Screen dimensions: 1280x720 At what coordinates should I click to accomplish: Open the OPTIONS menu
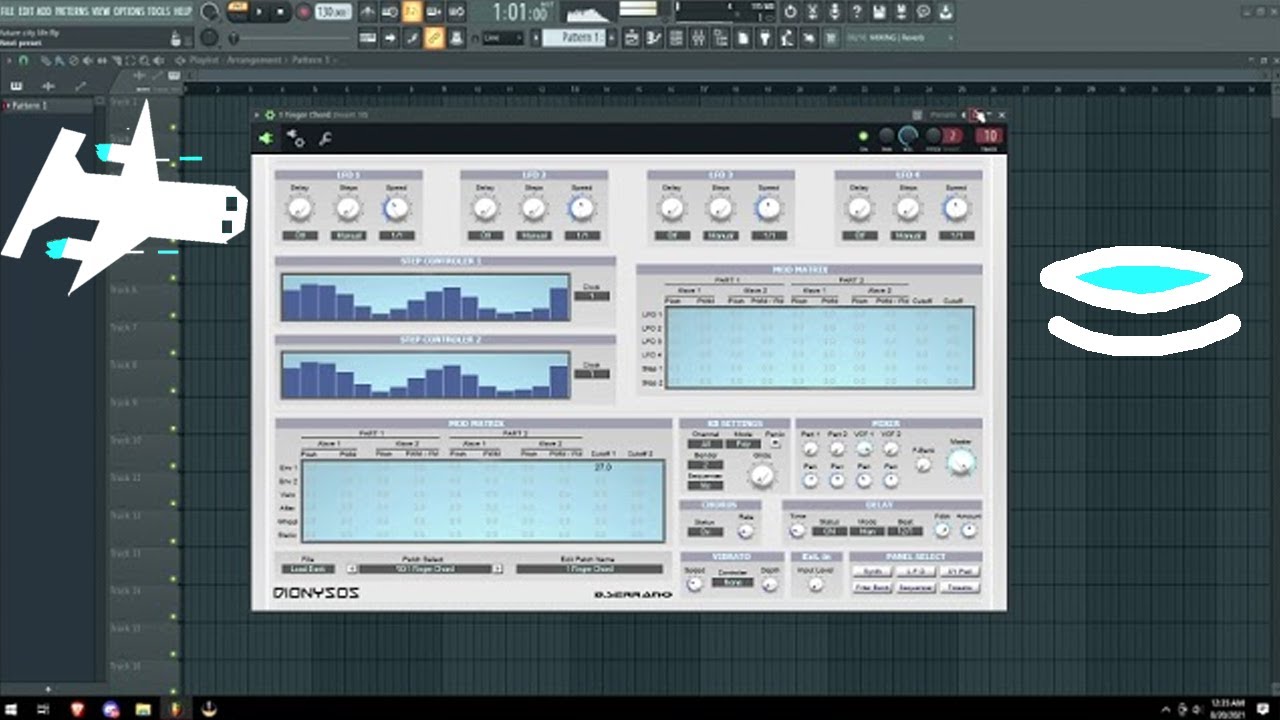(129, 11)
